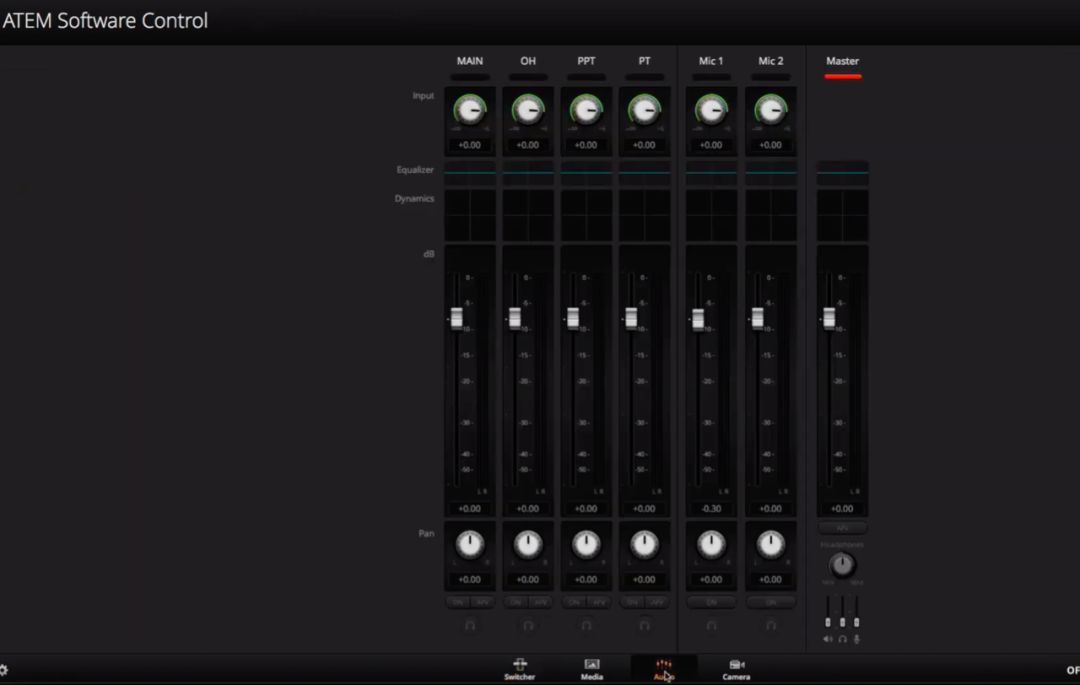The height and width of the screenshot is (685, 1080).
Task: Open the Media page
Action: (x=592, y=668)
